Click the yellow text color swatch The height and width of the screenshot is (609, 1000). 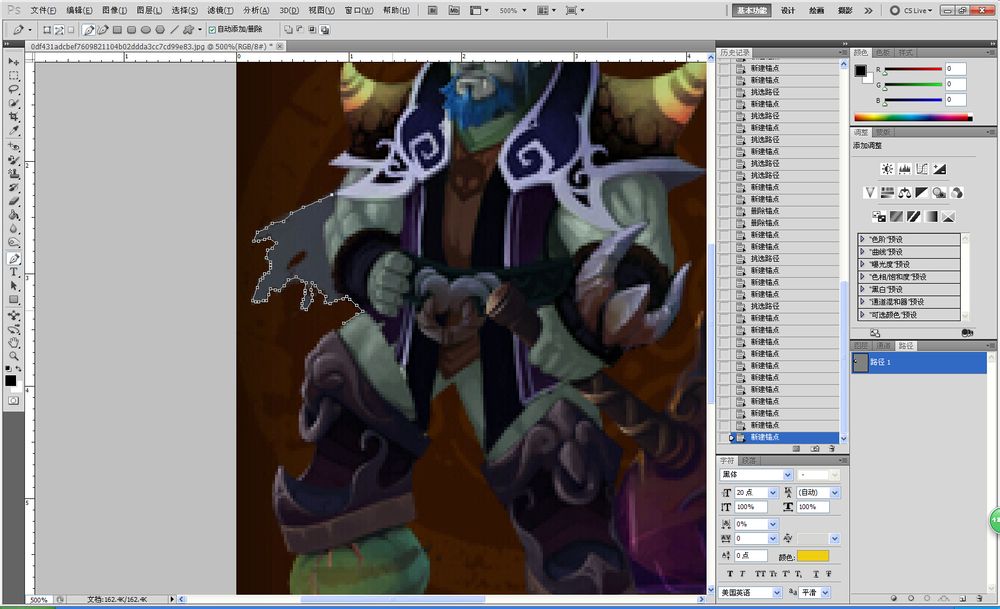(x=812, y=556)
